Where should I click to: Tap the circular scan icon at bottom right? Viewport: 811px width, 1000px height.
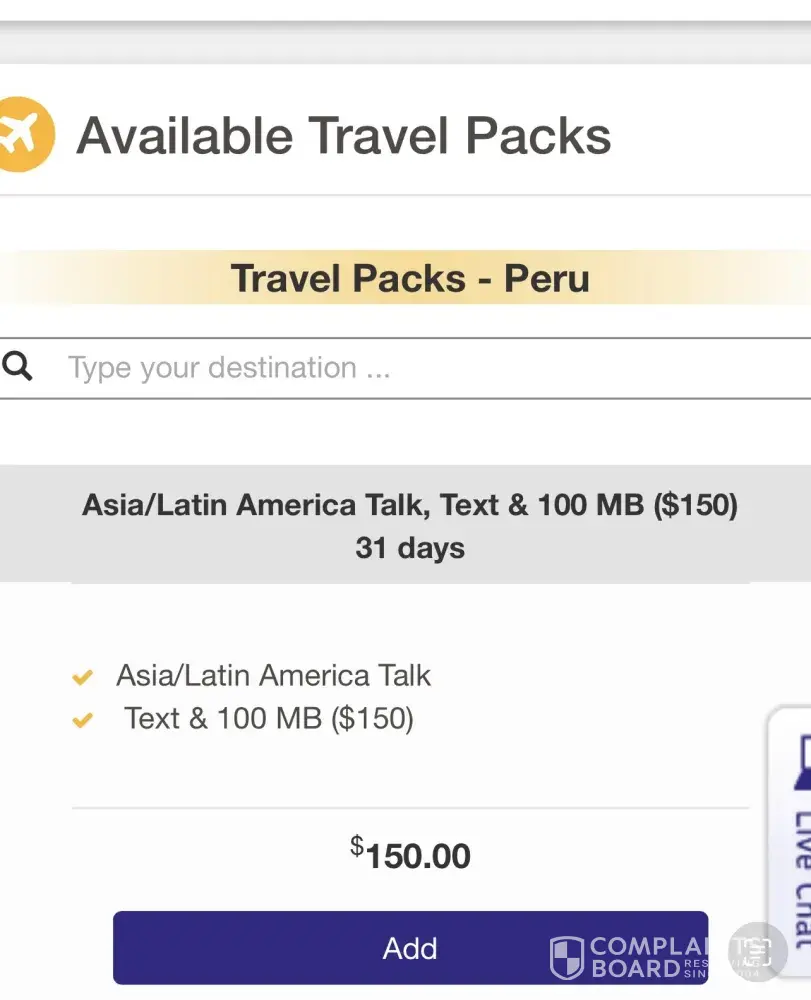tap(756, 952)
